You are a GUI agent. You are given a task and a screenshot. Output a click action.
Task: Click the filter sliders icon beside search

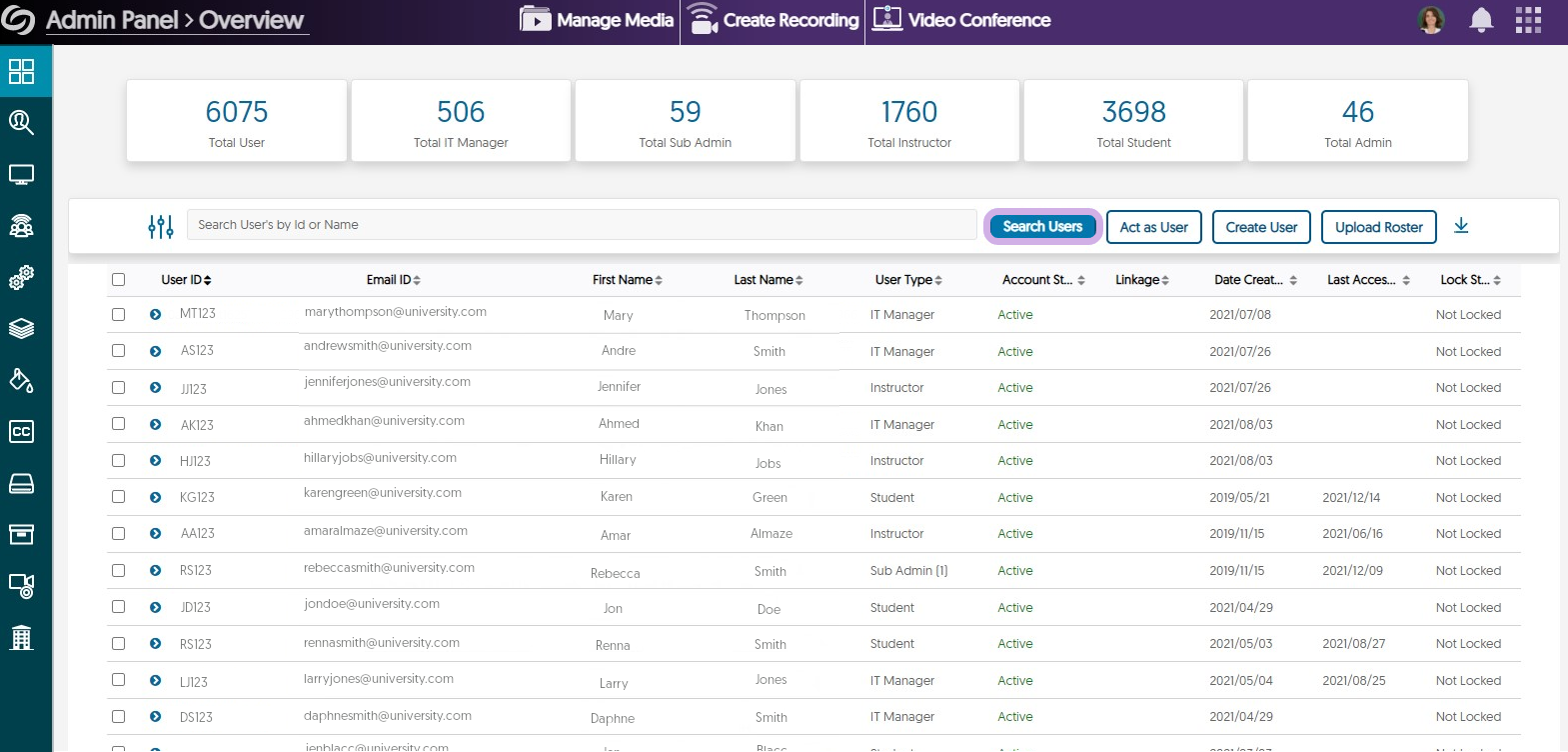(x=160, y=227)
